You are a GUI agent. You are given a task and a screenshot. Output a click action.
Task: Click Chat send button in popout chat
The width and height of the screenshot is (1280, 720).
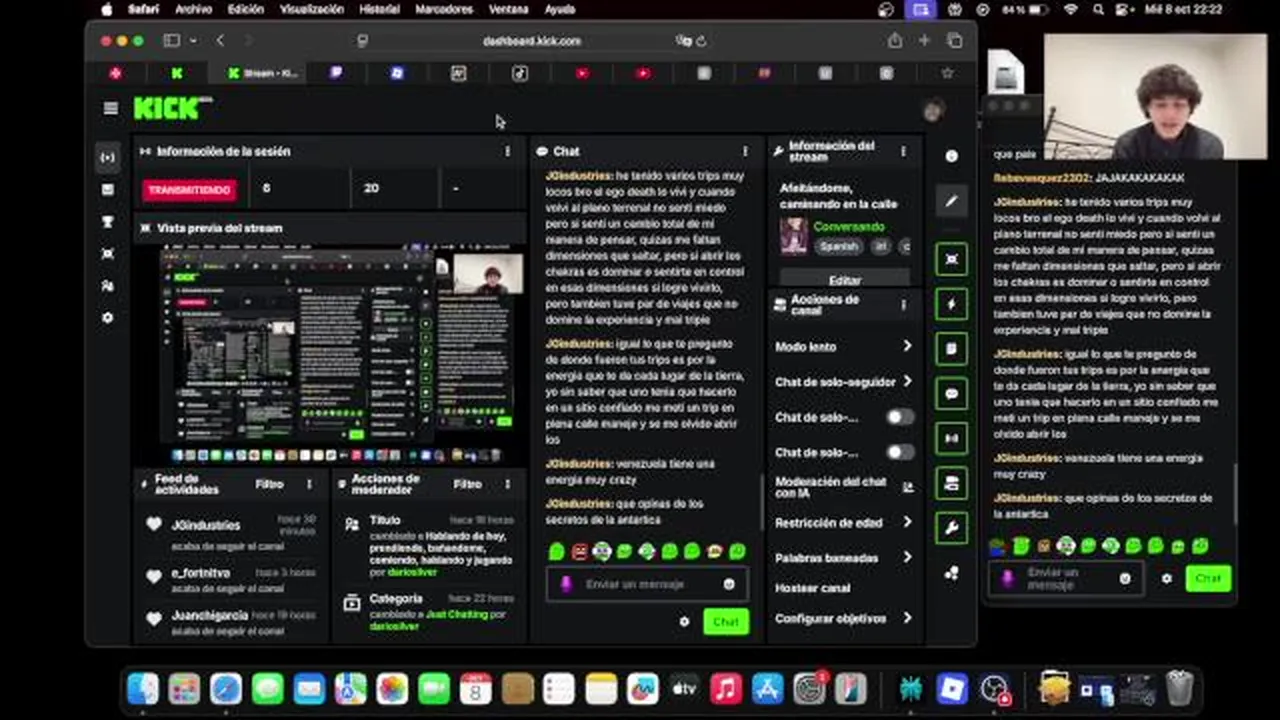click(x=1208, y=578)
